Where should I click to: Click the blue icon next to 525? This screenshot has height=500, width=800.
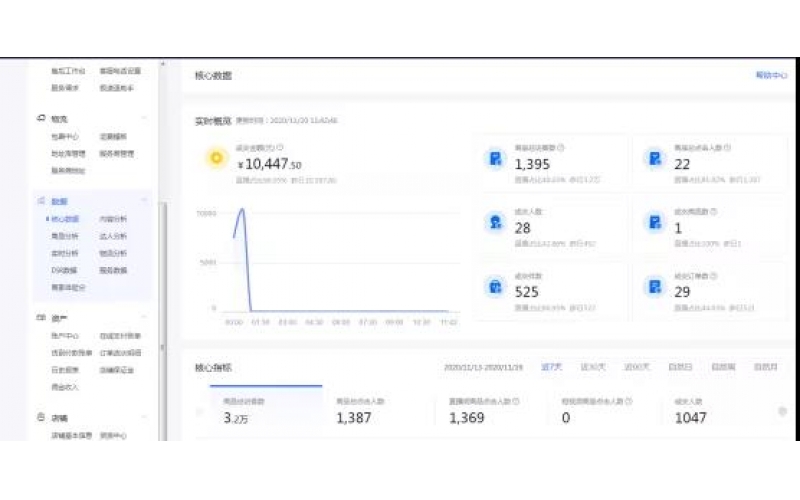point(495,287)
